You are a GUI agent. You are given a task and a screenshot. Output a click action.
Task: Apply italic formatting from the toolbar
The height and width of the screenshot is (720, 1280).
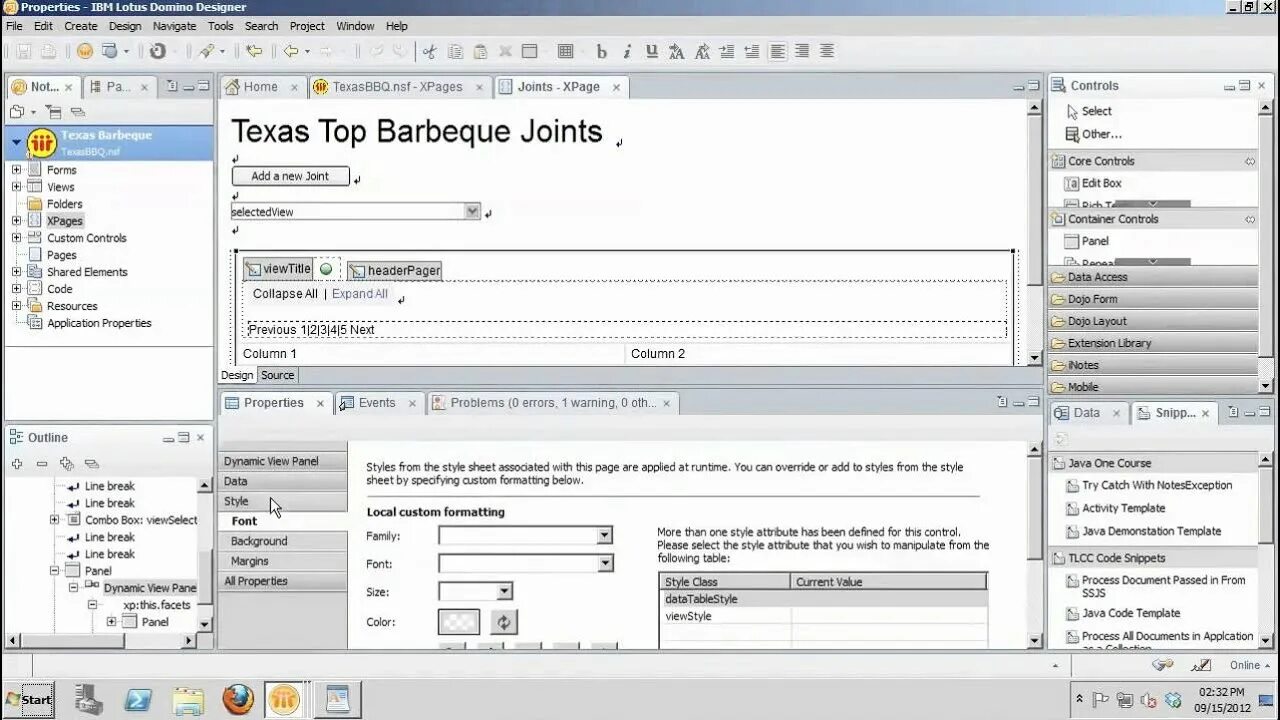click(626, 51)
